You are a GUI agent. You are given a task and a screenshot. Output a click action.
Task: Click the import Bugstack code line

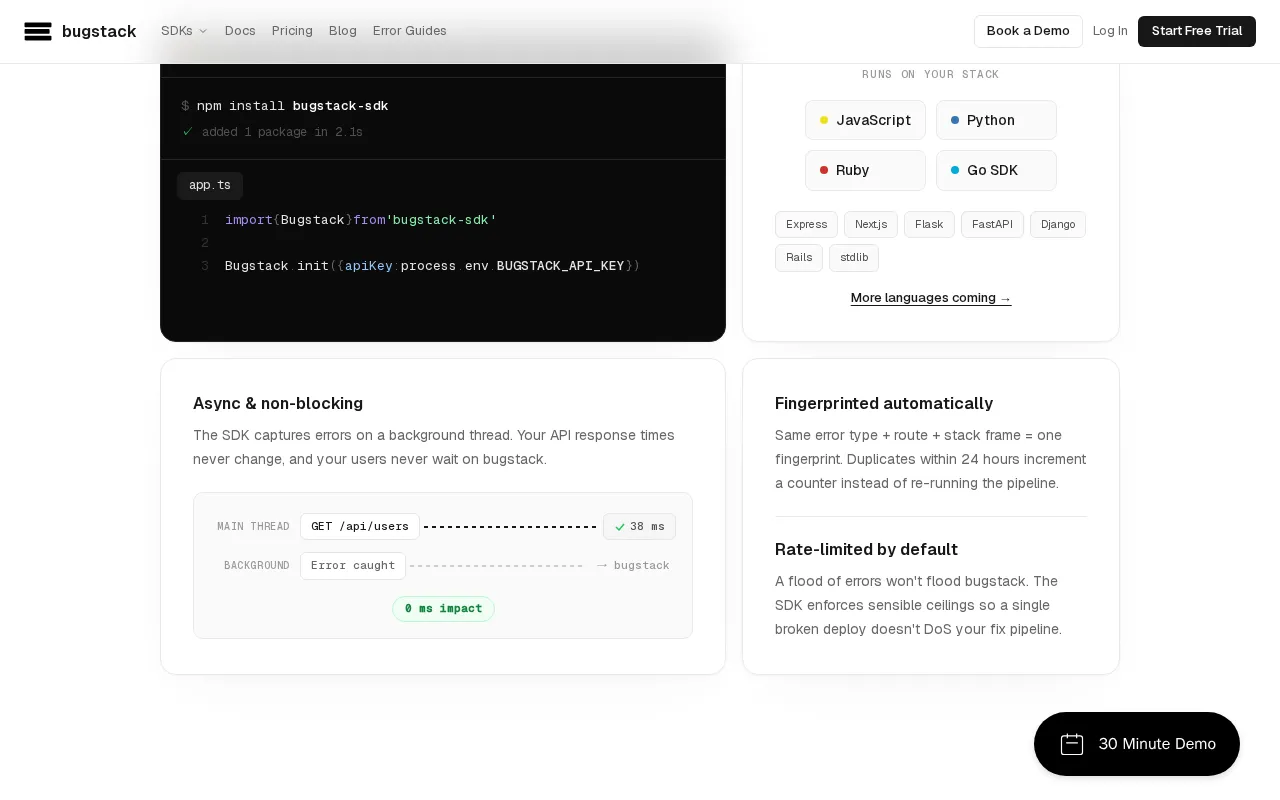361,220
